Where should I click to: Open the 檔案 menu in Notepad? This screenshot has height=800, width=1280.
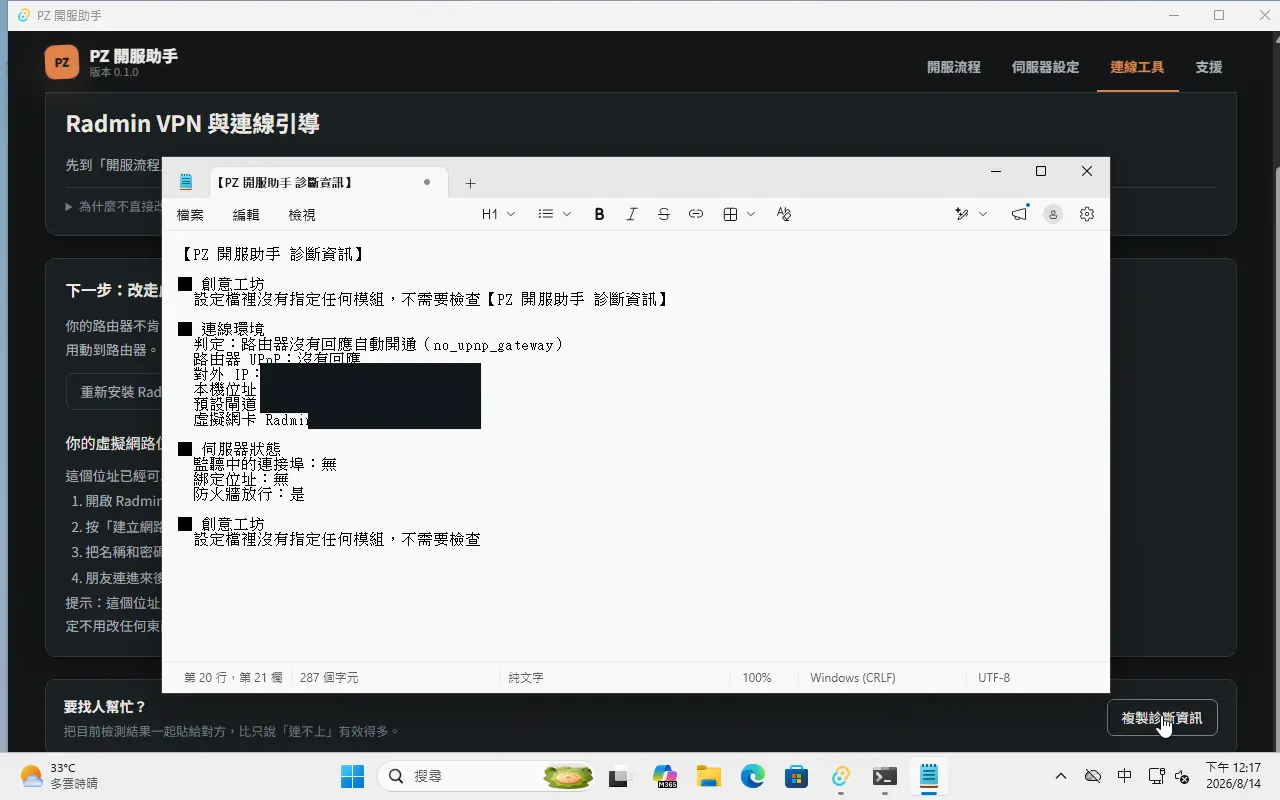click(x=190, y=215)
